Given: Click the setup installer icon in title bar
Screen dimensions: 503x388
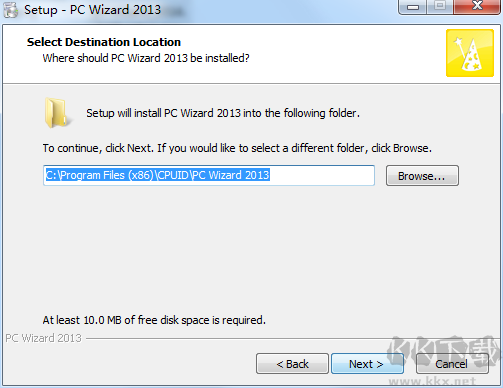Looking at the screenshot, I should tap(10, 9).
